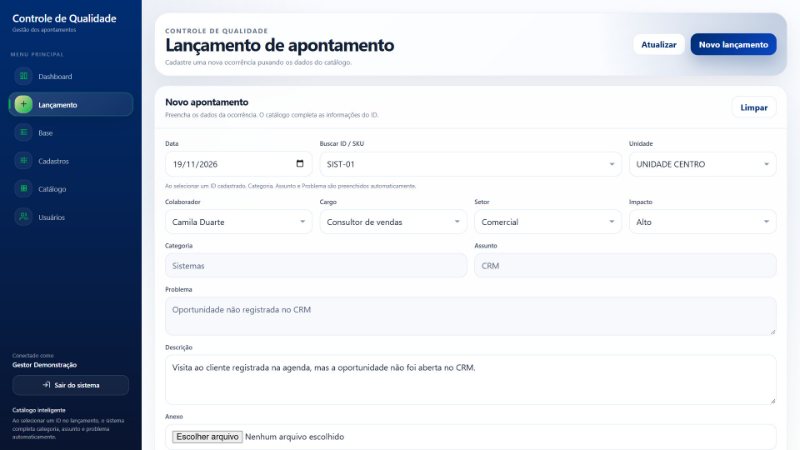Image resolution: width=800 pixels, height=450 pixels.
Task: Click the Novo lançamento button
Action: click(733, 44)
